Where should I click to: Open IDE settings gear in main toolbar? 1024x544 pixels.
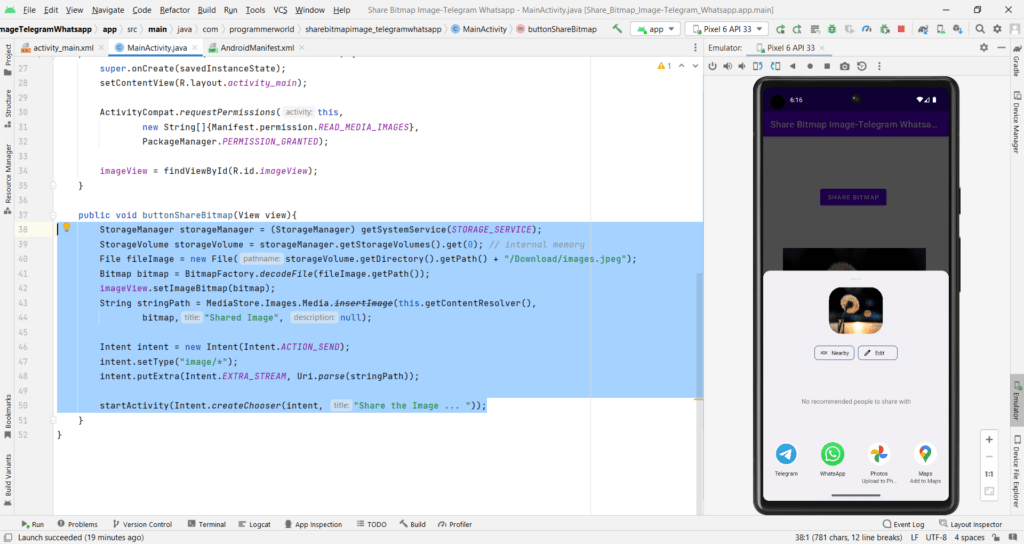(997, 29)
